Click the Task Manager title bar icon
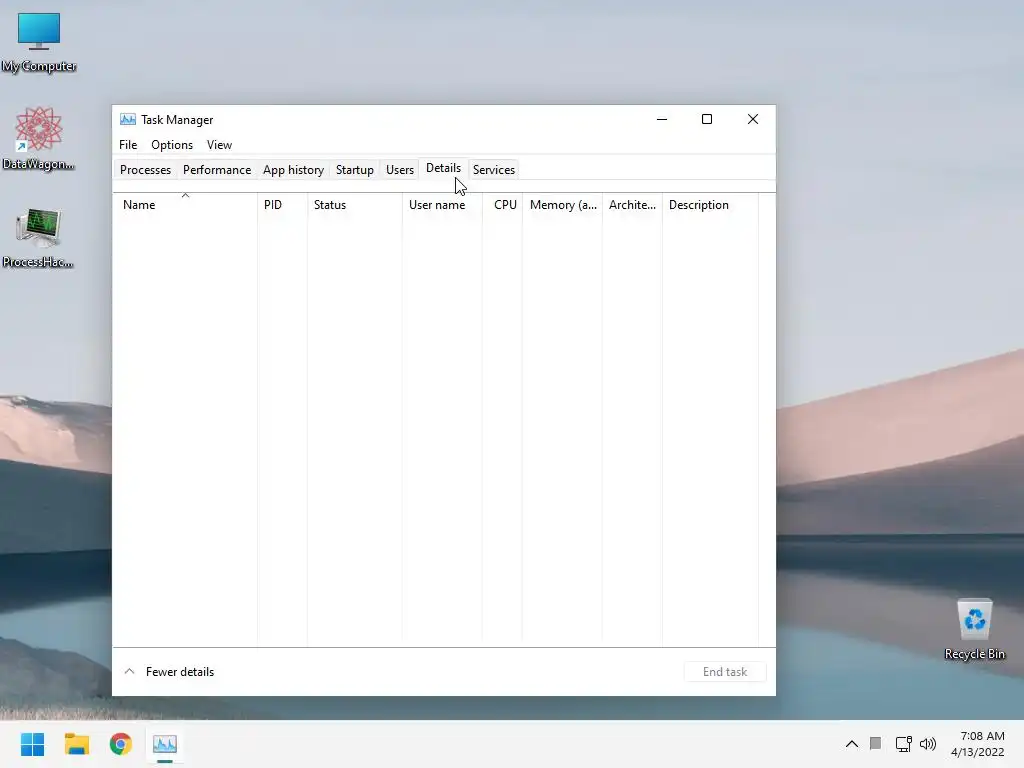 pos(128,120)
